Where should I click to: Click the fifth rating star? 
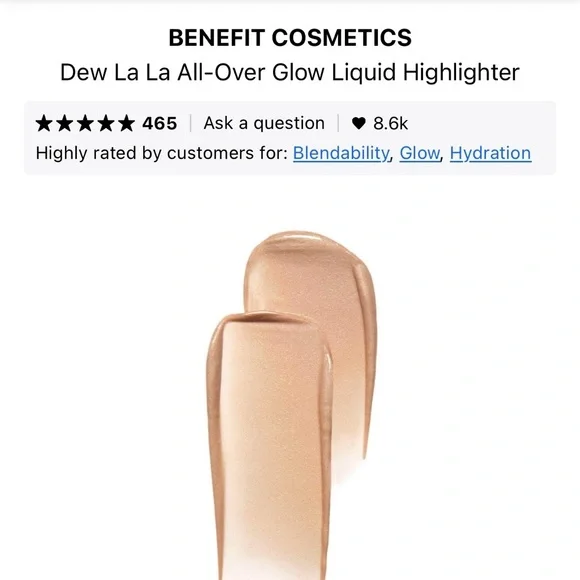pyautogui.click(x=127, y=123)
